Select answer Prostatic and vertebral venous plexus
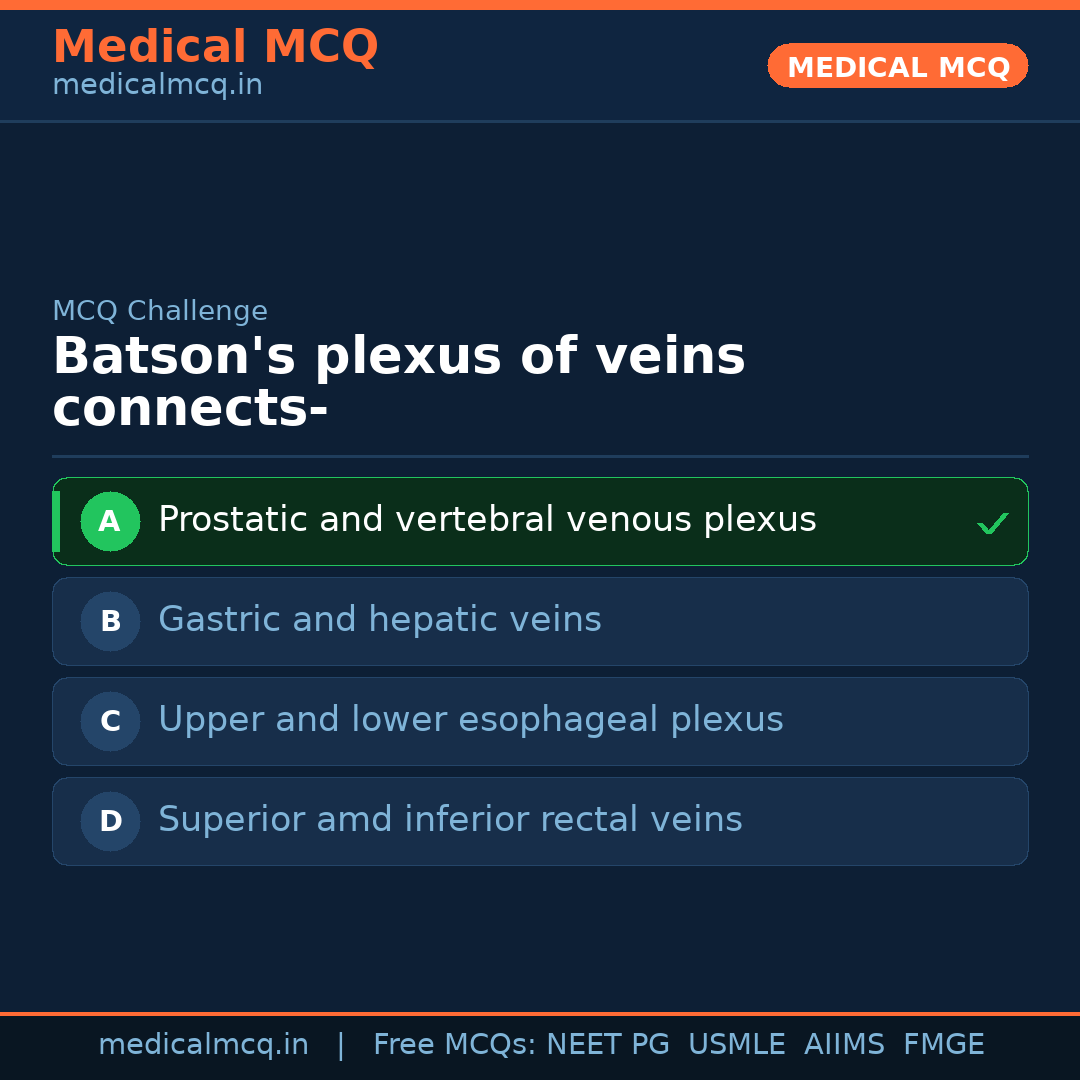1080x1080 pixels. (x=487, y=520)
